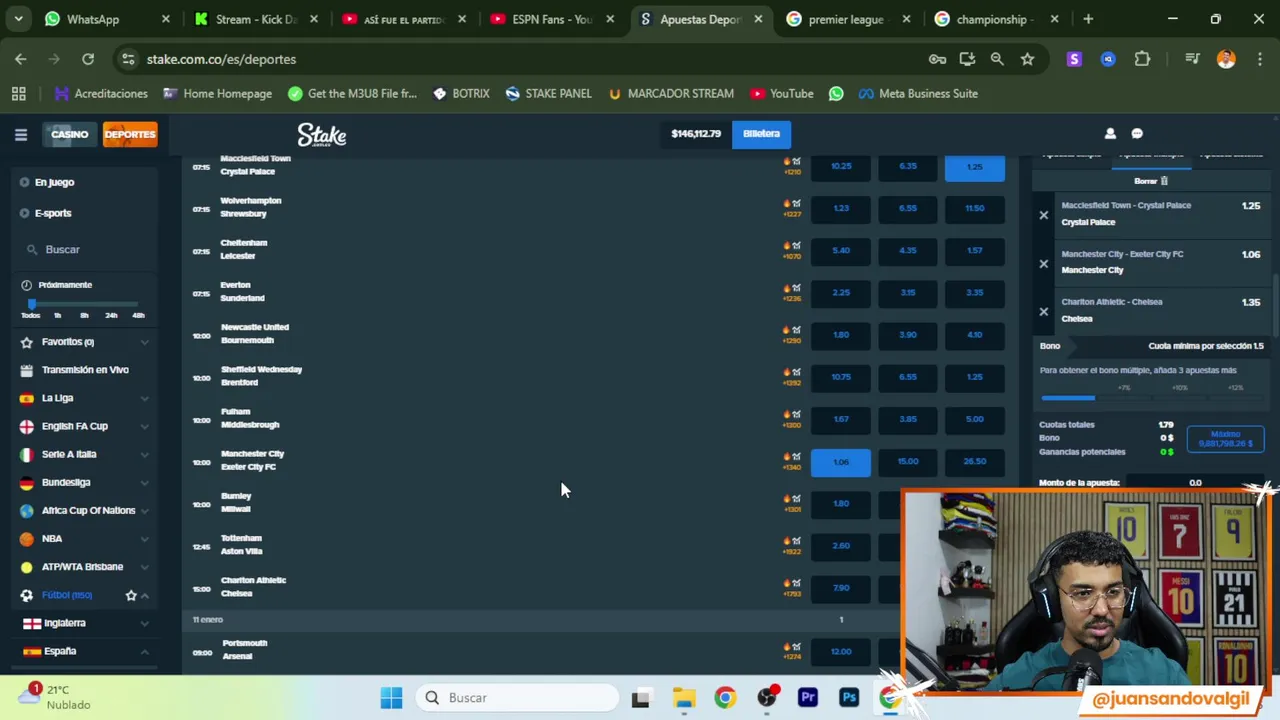Click the La Liga Spain flag icon

(27, 398)
